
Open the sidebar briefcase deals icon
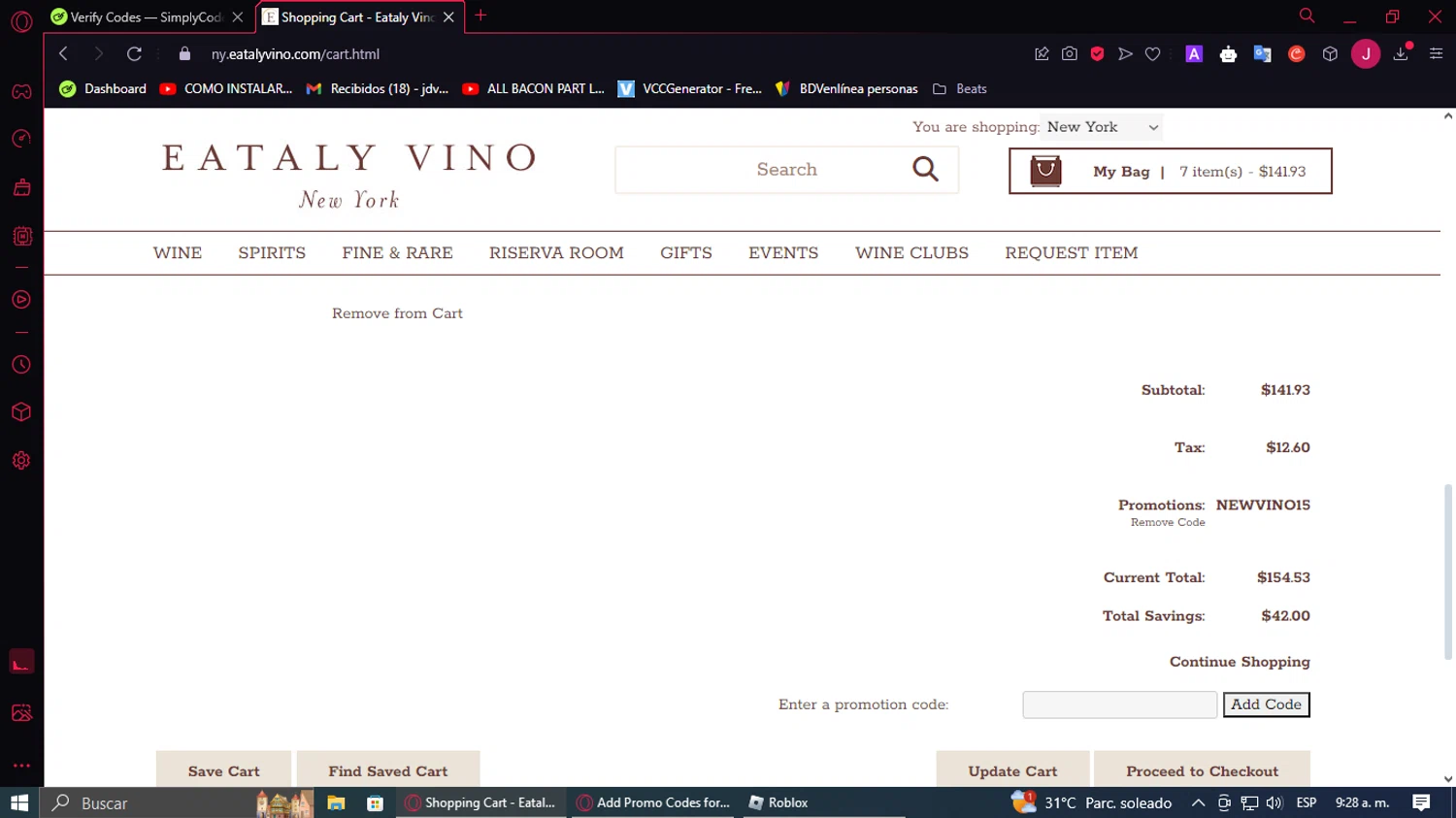coord(21,187)
